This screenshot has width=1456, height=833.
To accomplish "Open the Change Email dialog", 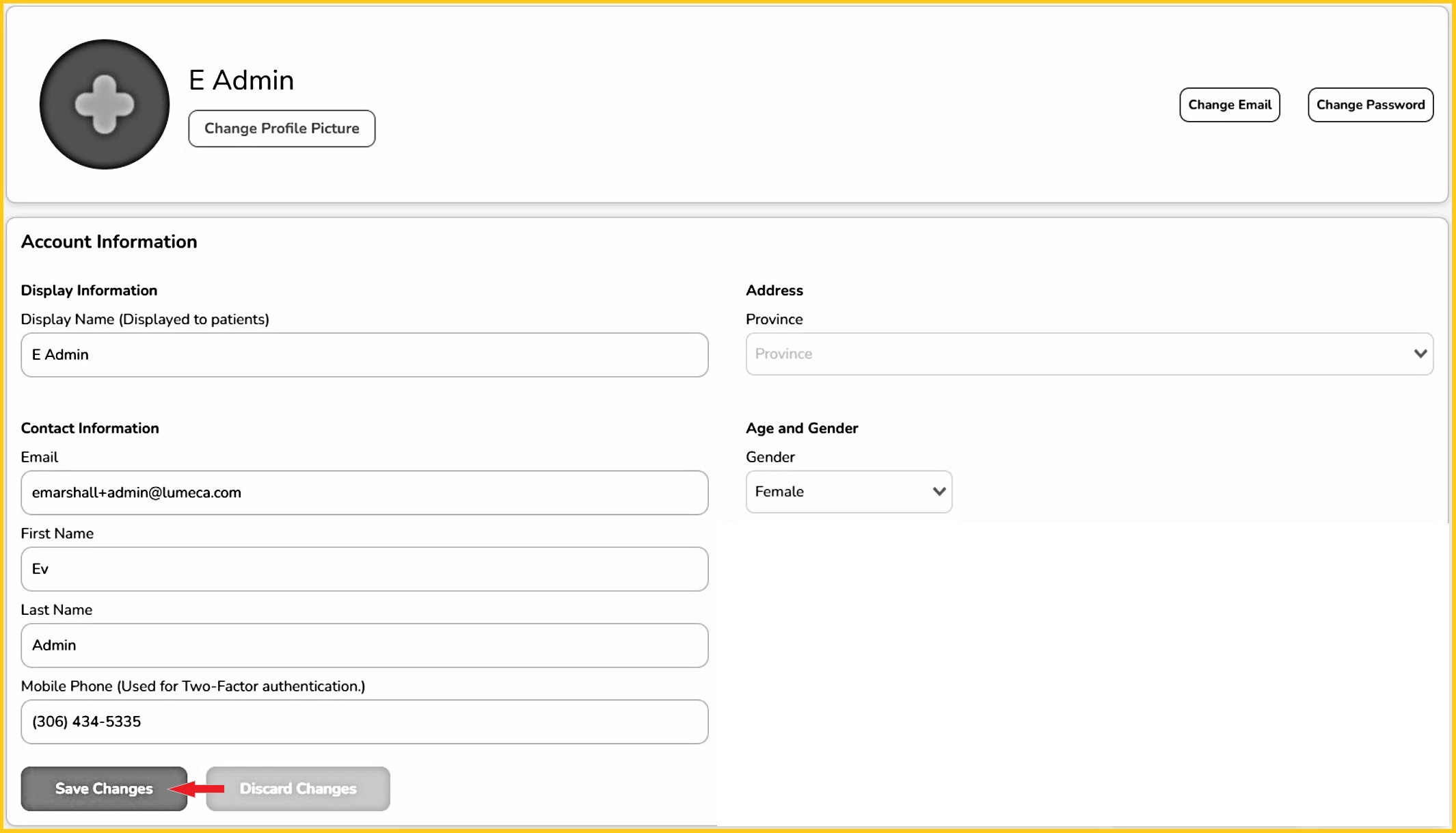I will pos(1229,105).
